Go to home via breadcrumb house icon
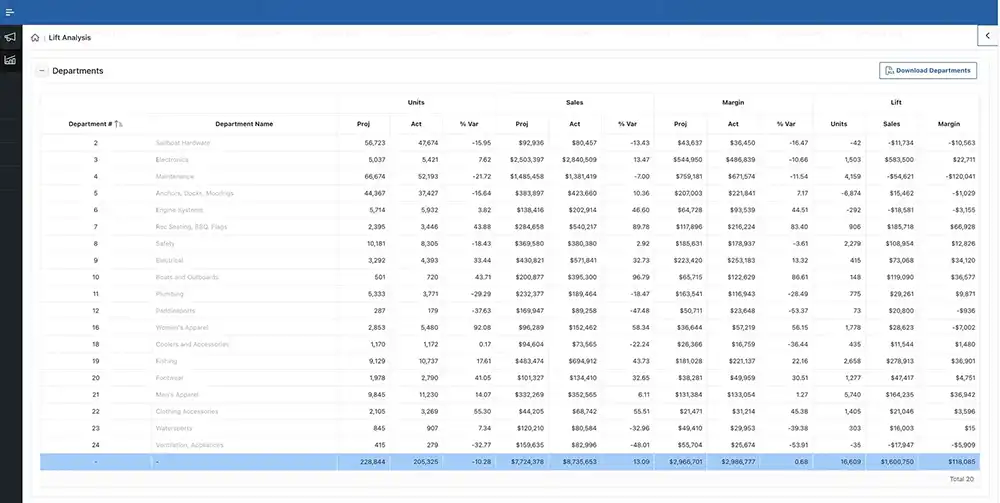This screenshot has height=503, width=1000. pos(36,38)
